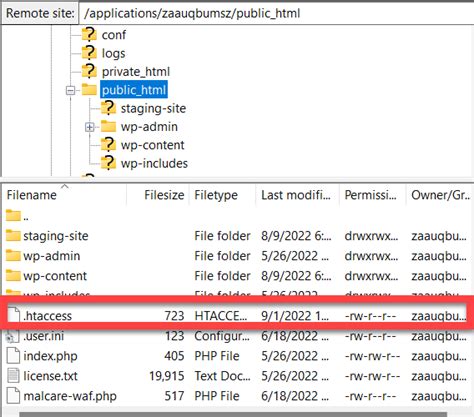
Task: Click the malcare-waf.php file icon
Action: click(x=13, y=396)
